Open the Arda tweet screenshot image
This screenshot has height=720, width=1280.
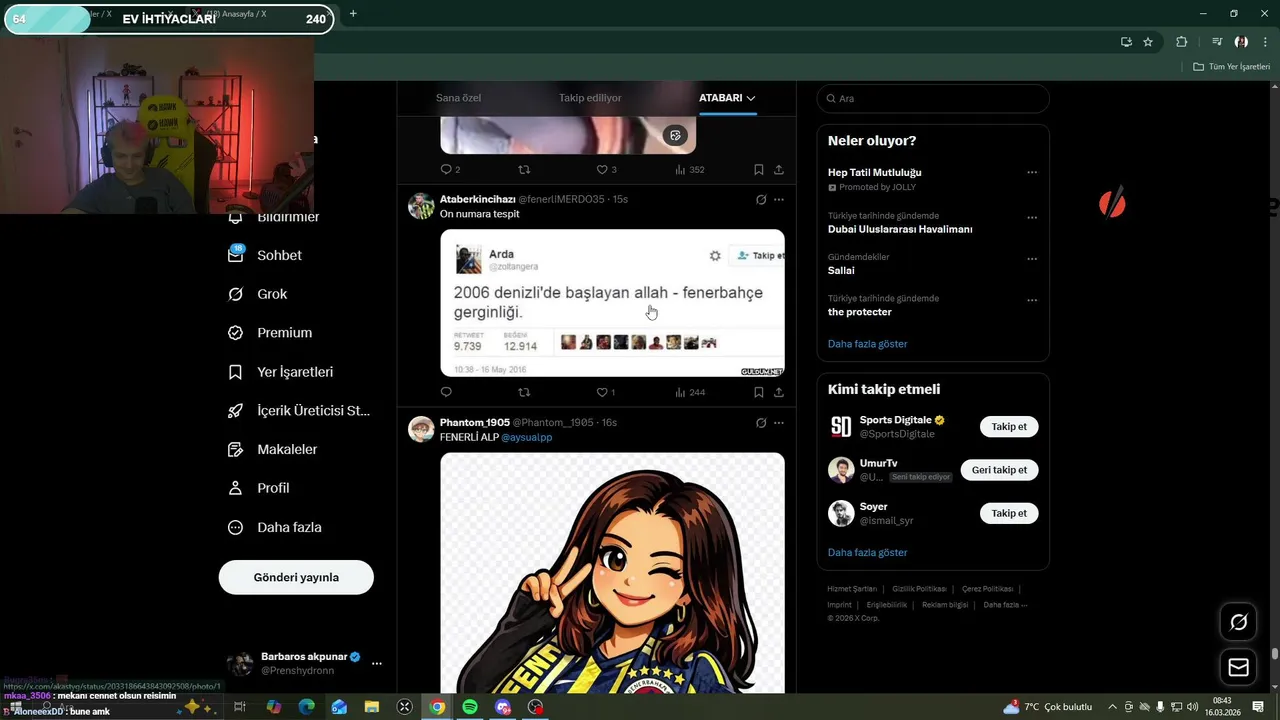(612, 303)
